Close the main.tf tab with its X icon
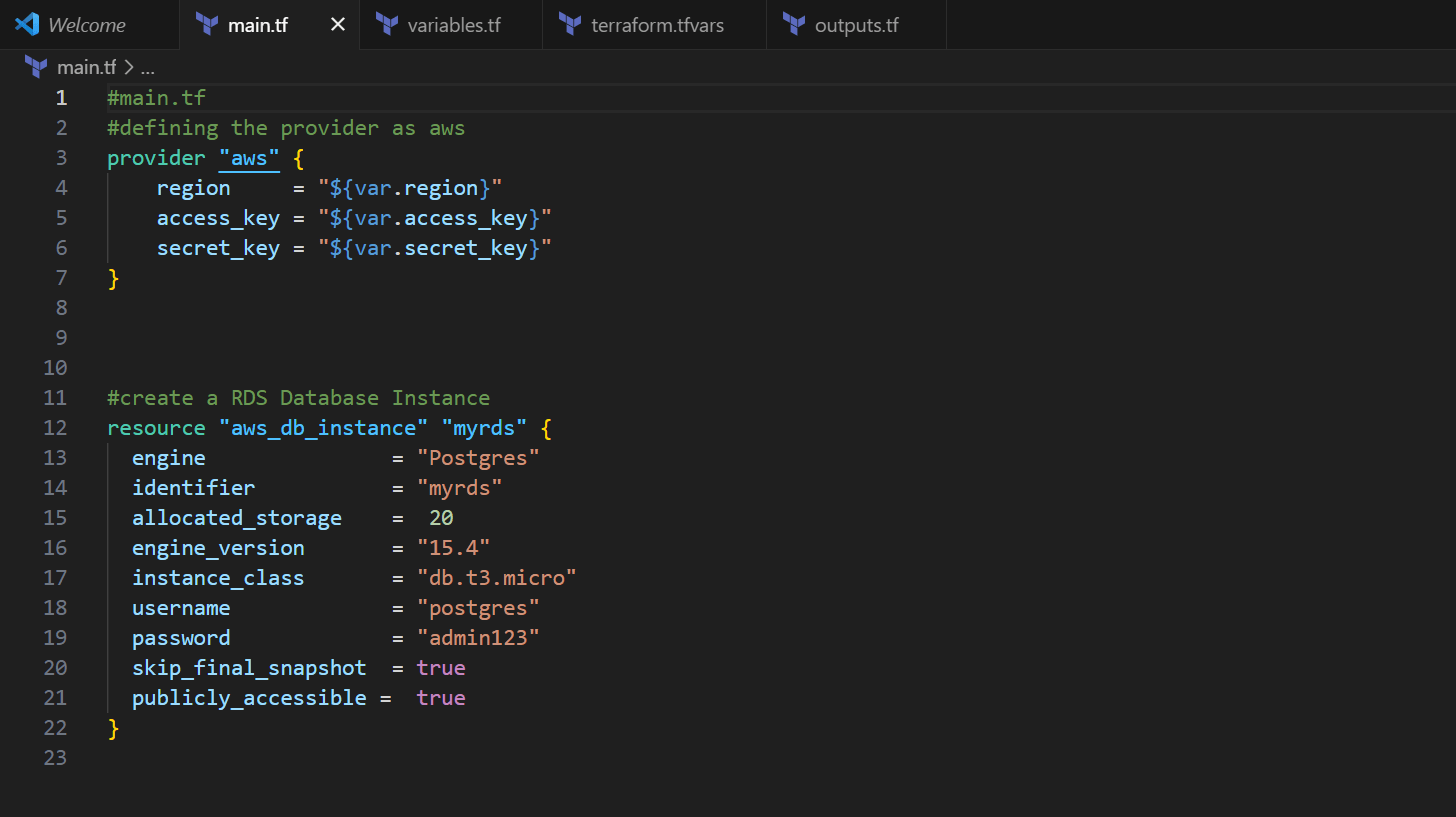Screen dimensions: 1456x817 tap(337, 25)
